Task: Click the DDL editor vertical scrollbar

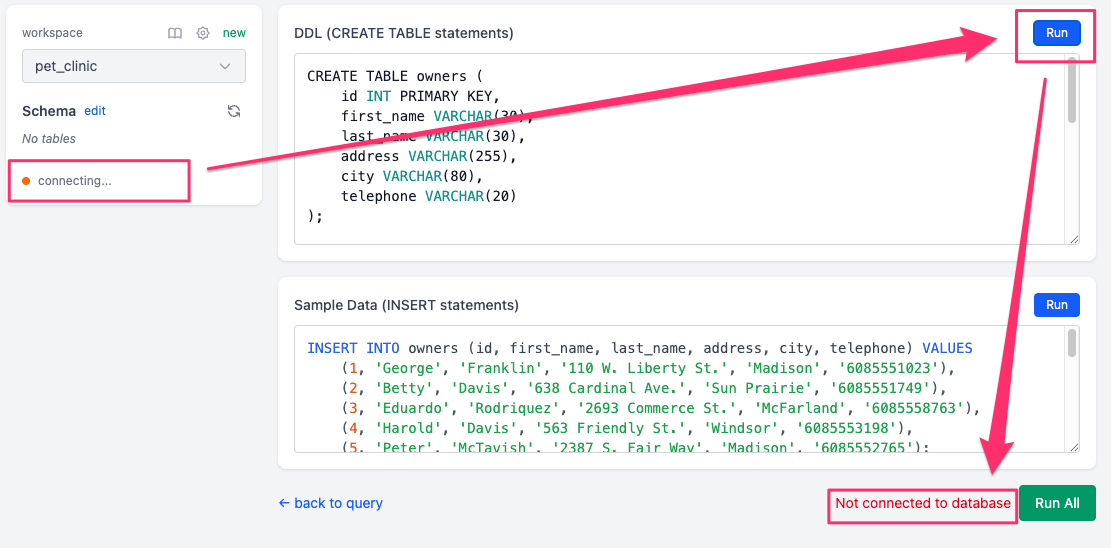Action: click(x=1072, y=92)
